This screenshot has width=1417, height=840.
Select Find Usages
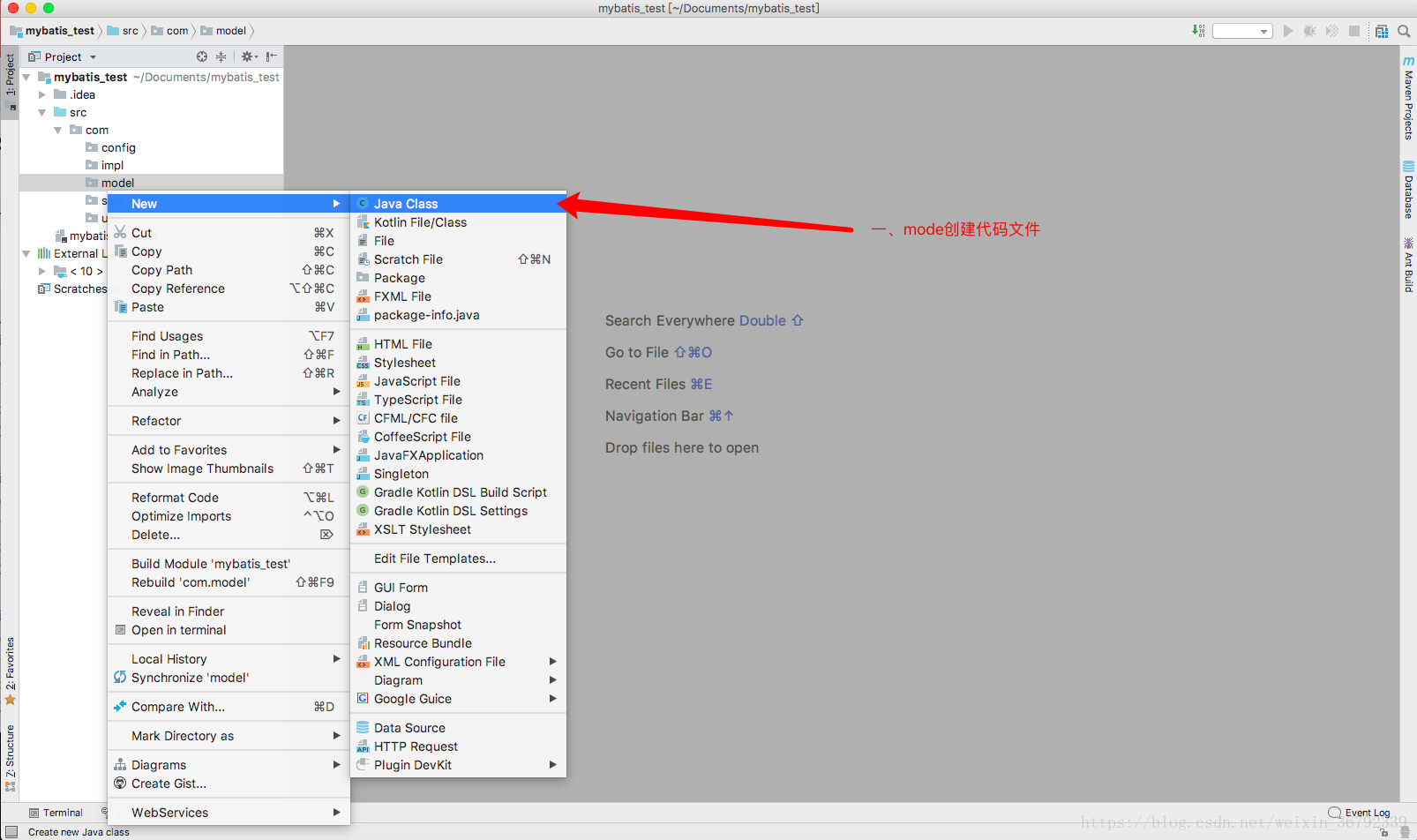point(229,336)
